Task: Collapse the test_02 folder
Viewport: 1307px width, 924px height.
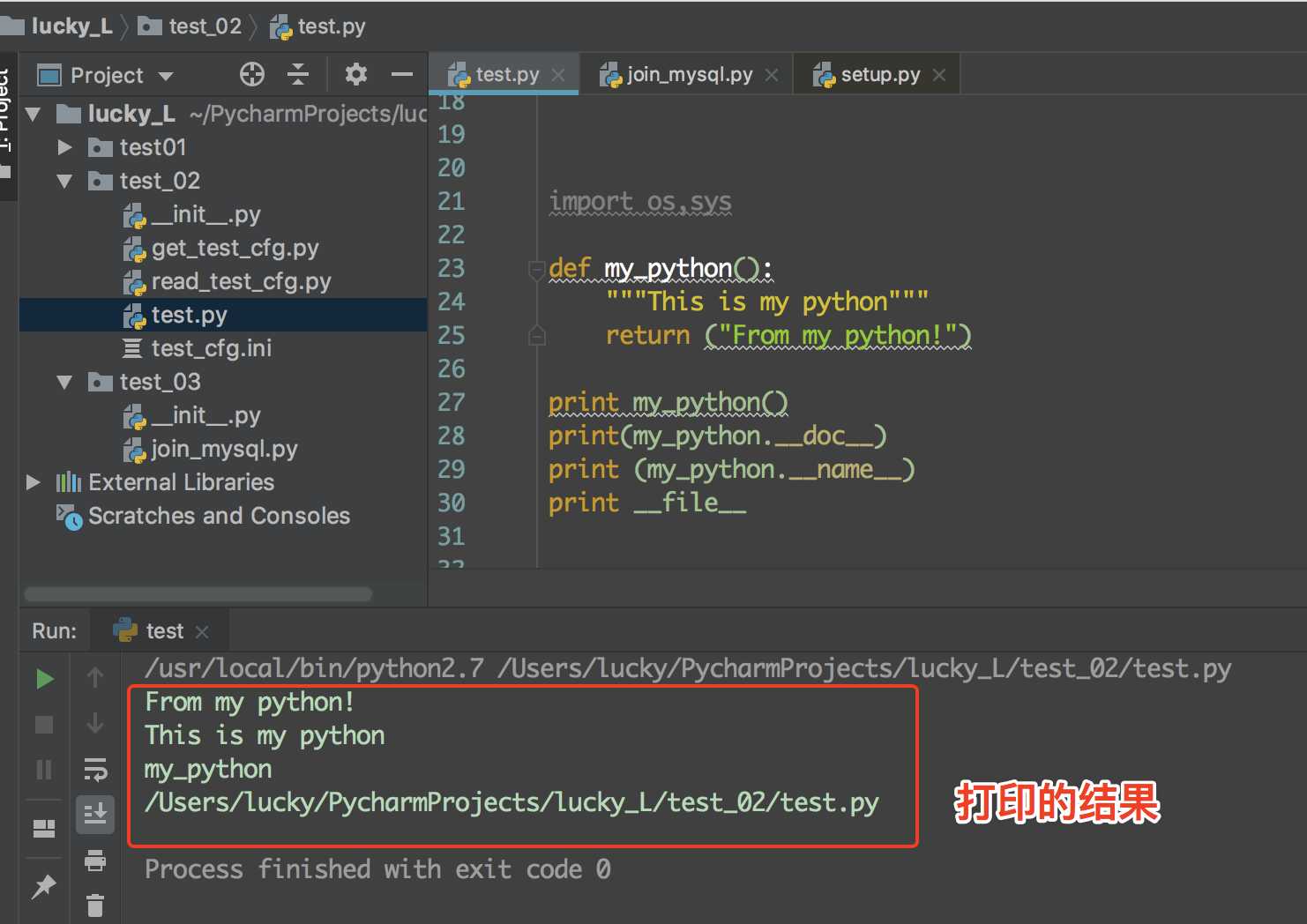Action: click(x=64, y=181)
